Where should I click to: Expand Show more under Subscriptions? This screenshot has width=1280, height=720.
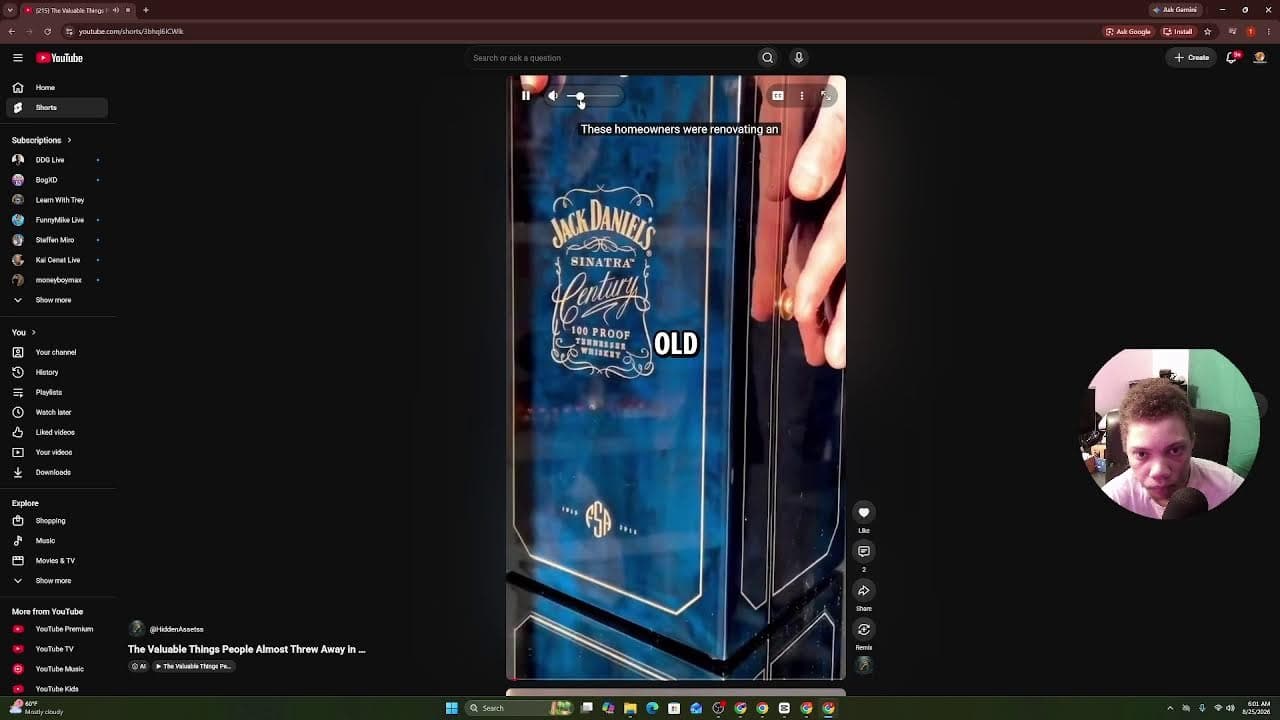click(x=57, y=300)
